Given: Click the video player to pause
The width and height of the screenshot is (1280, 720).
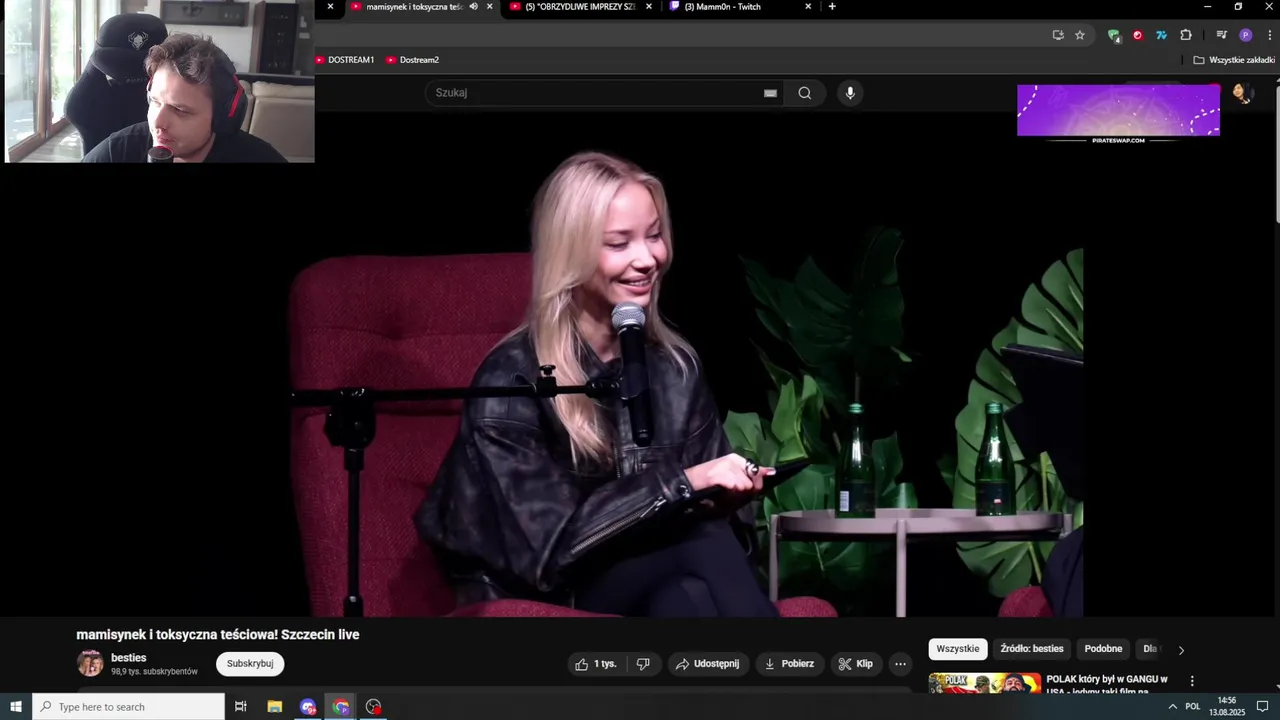Looking at the screenshot, I should (640, 365).
